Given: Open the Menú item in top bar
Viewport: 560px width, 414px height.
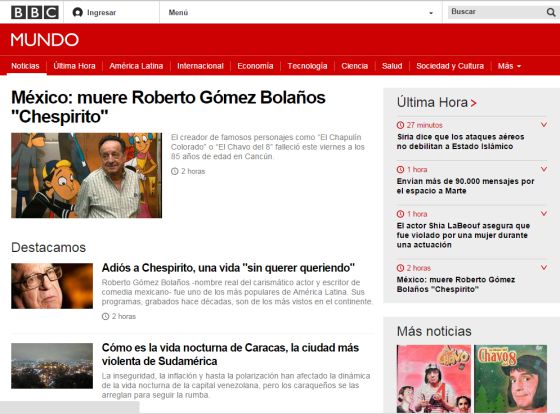Looking at the screenshot, I should tap(178, 13).
